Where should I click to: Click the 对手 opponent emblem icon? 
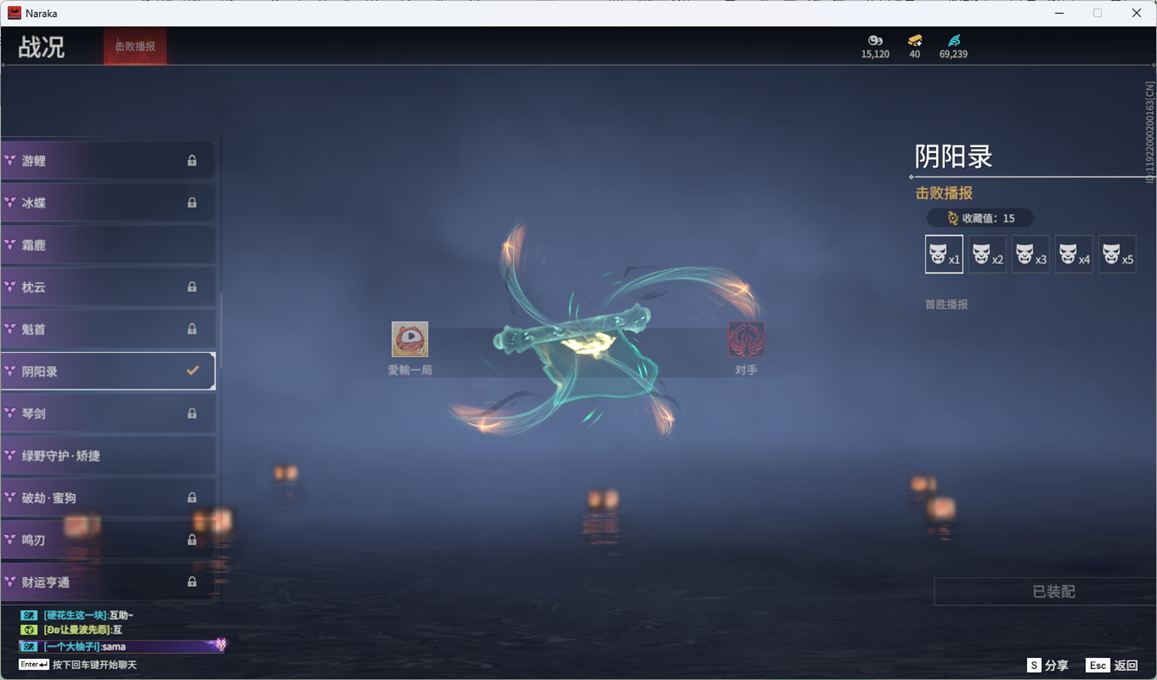point(746,339)
